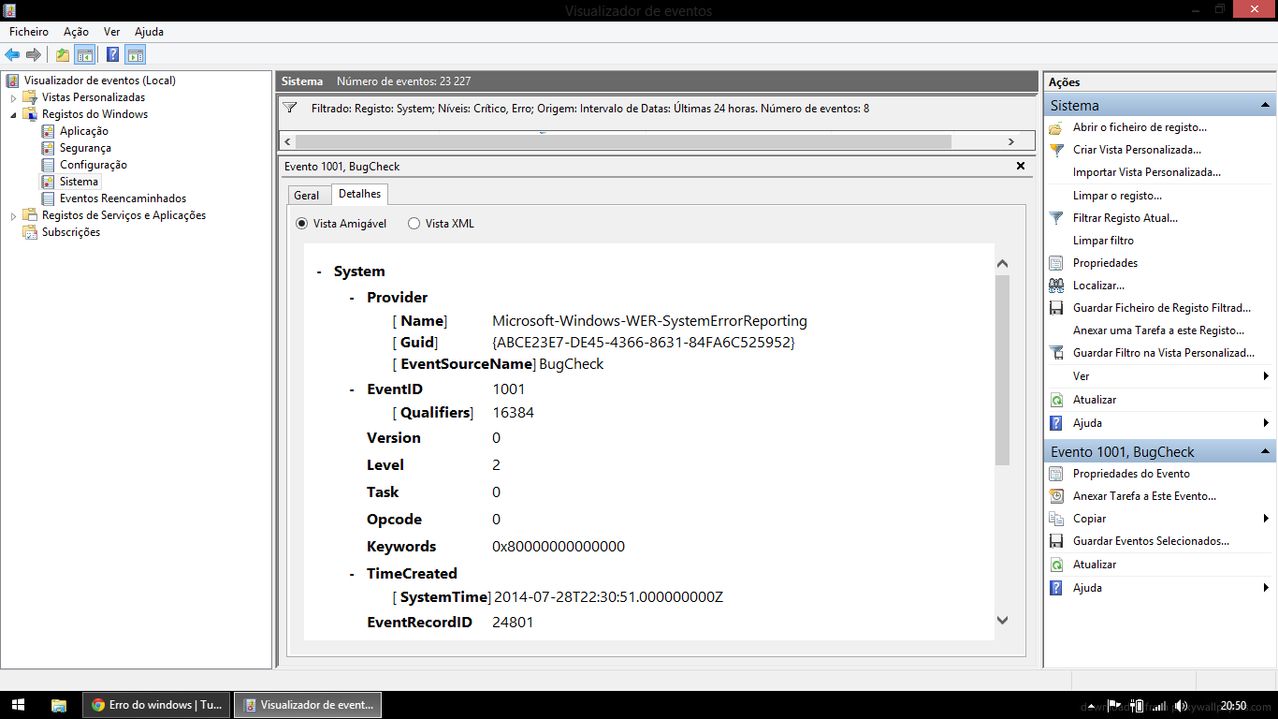Click Importar Vista Personalizada action
Image resolution: width=1278 pixels, height=719 pixels.
click(x=1147, y=172)
